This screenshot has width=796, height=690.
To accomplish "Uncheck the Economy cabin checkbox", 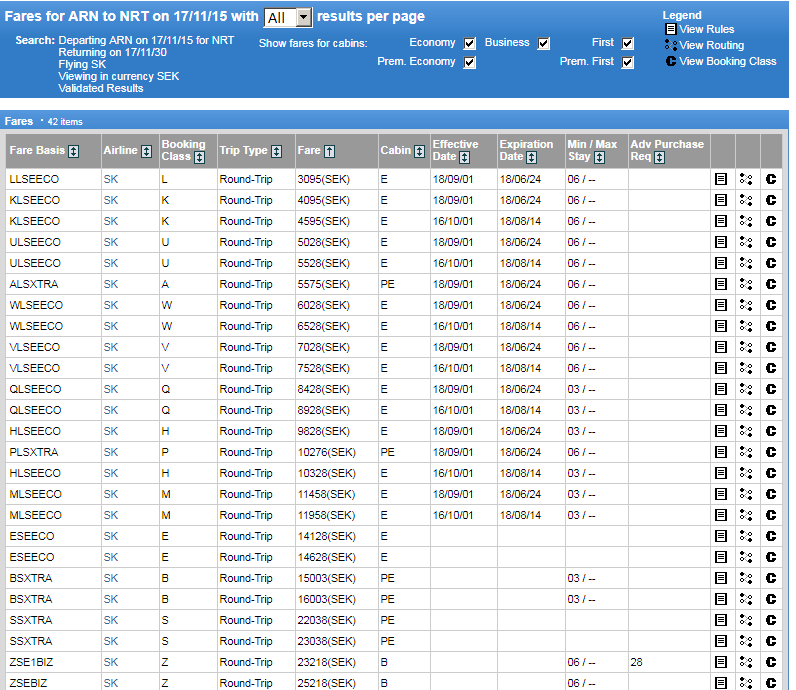I will pyautogui.click(x=470, y=44).
